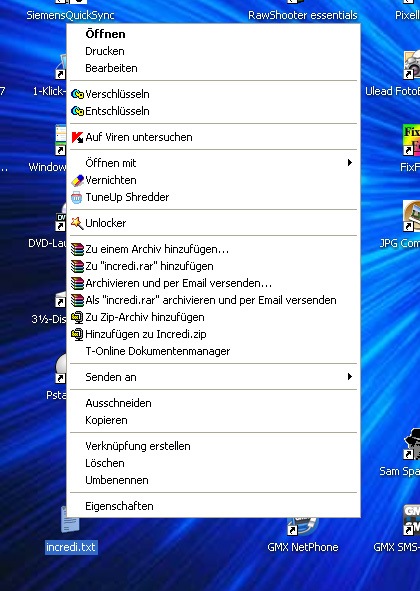The width and height of the screenshot is (420, 591).
Task: Click the WinRAR icon beside Als "incredi.rar" archivieren
Action: (x=77, y=300)
